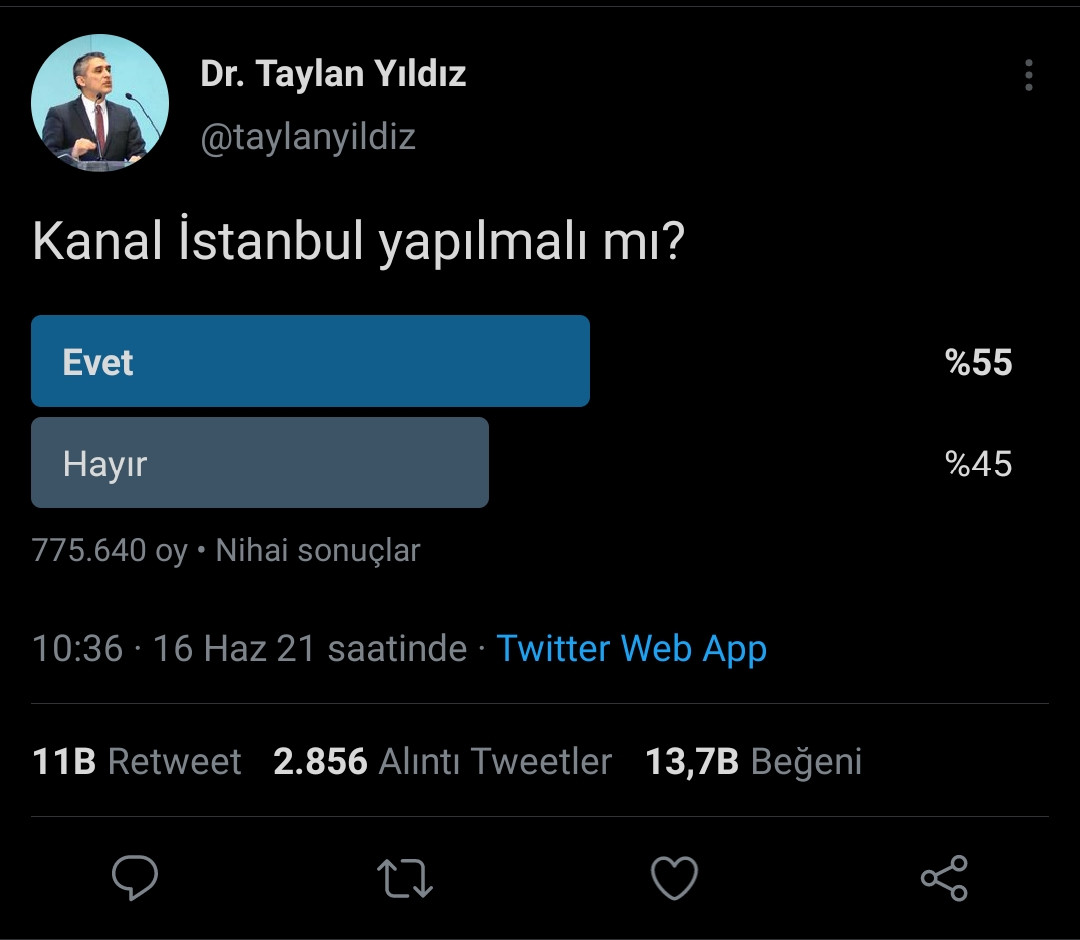
Task: Select the heart outline to favorite this poll
Action: (x=674, y=878)
